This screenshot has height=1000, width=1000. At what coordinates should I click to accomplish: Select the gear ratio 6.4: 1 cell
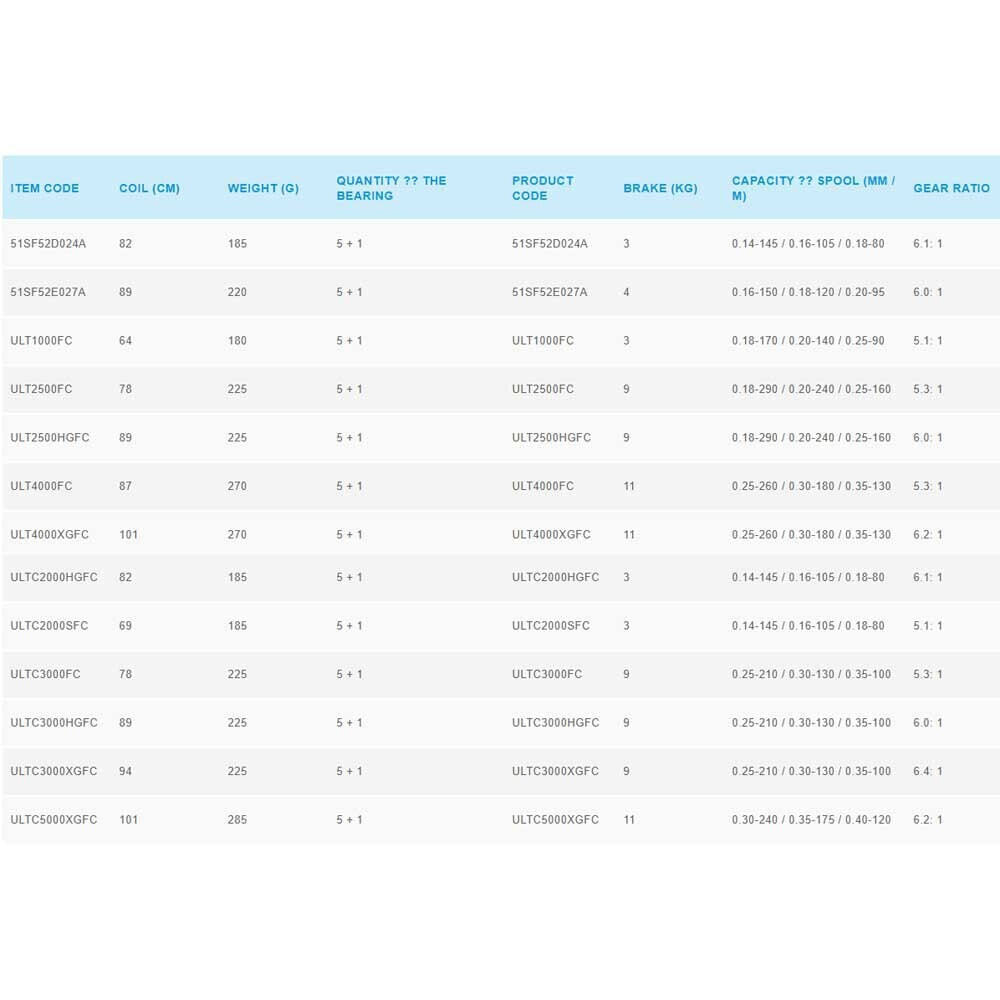(927, 771)
